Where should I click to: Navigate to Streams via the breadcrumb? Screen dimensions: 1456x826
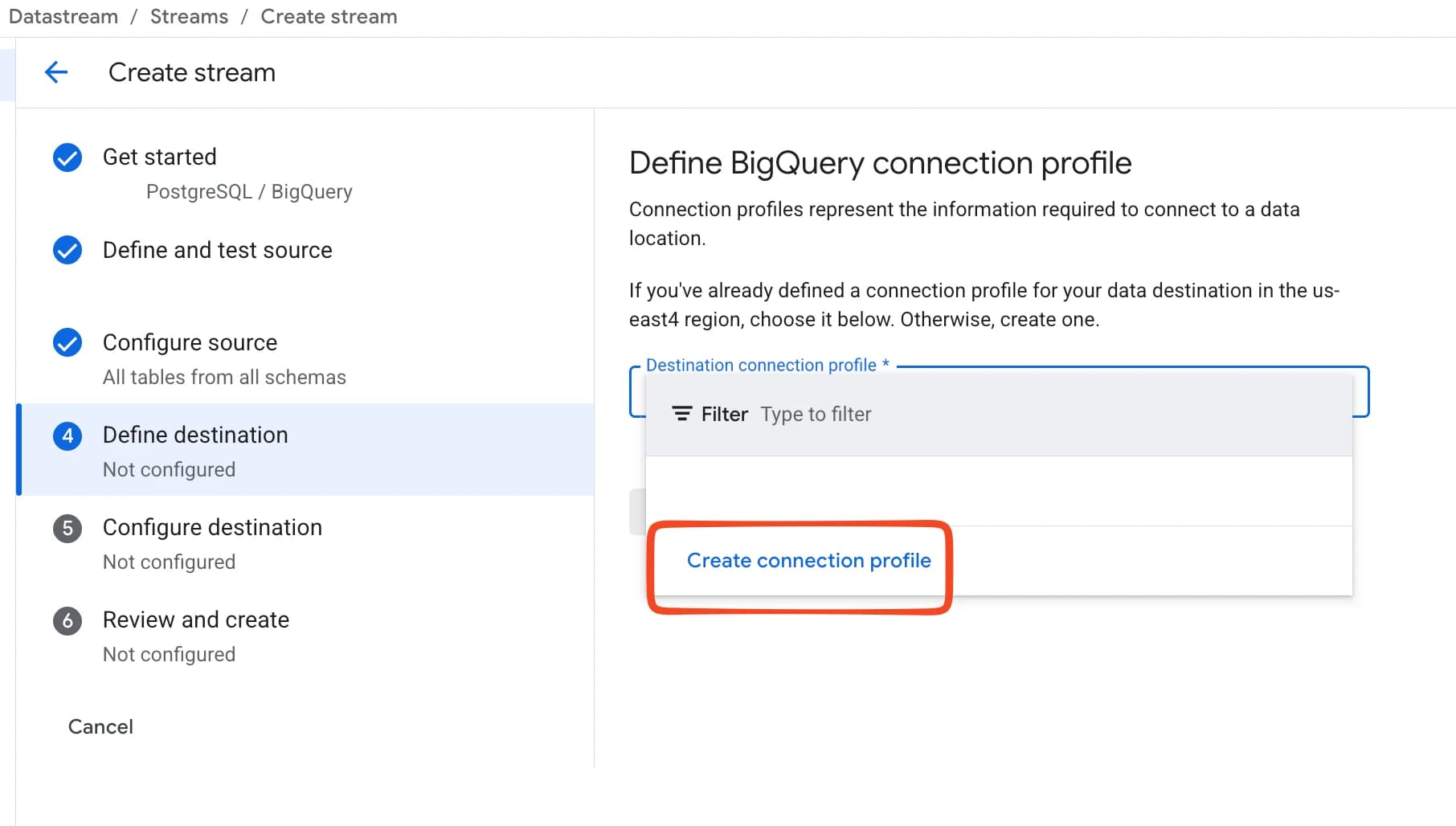(x=188, y=16)
